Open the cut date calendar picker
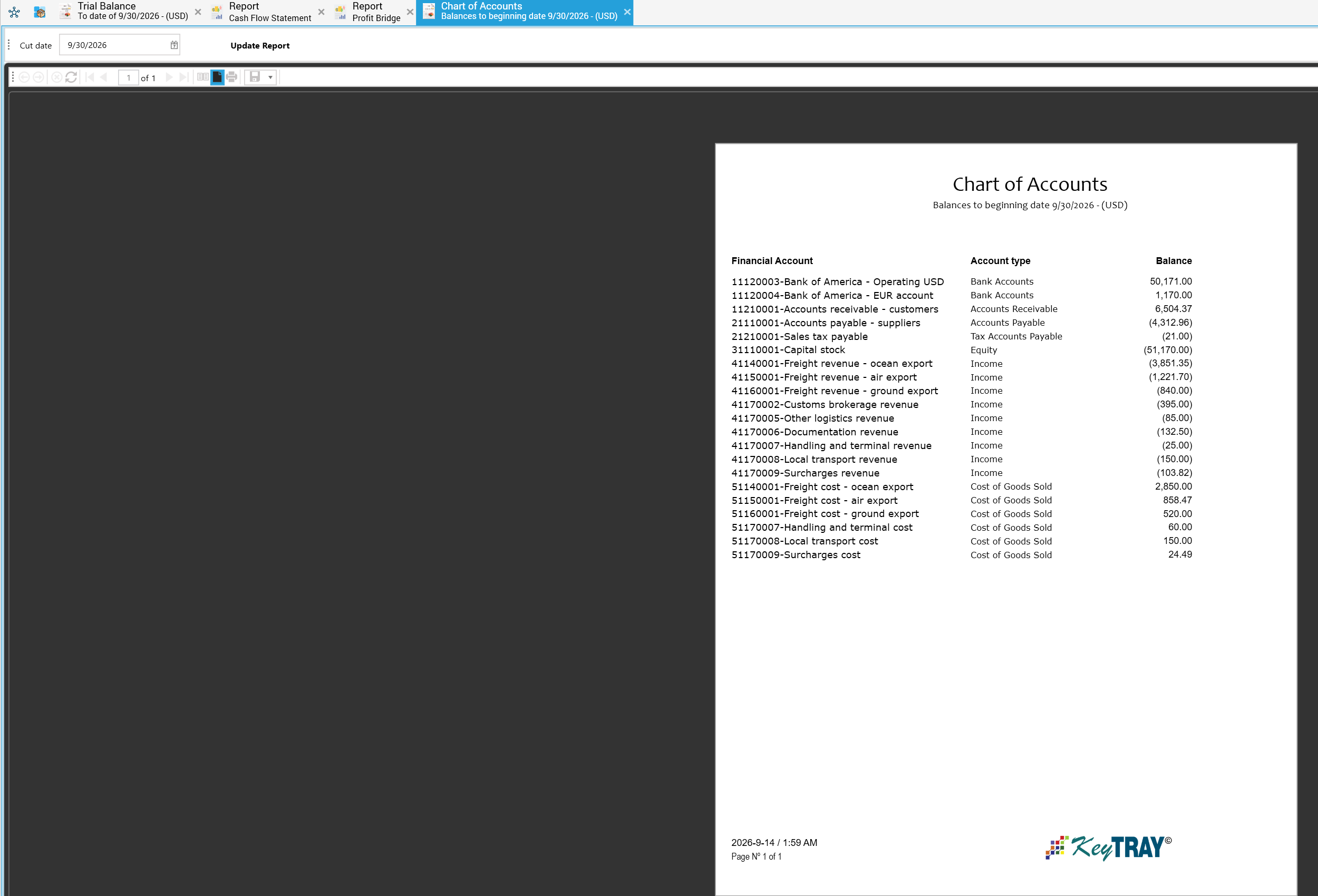Screen dimensions: 1318x896 [x=174, y=45]
